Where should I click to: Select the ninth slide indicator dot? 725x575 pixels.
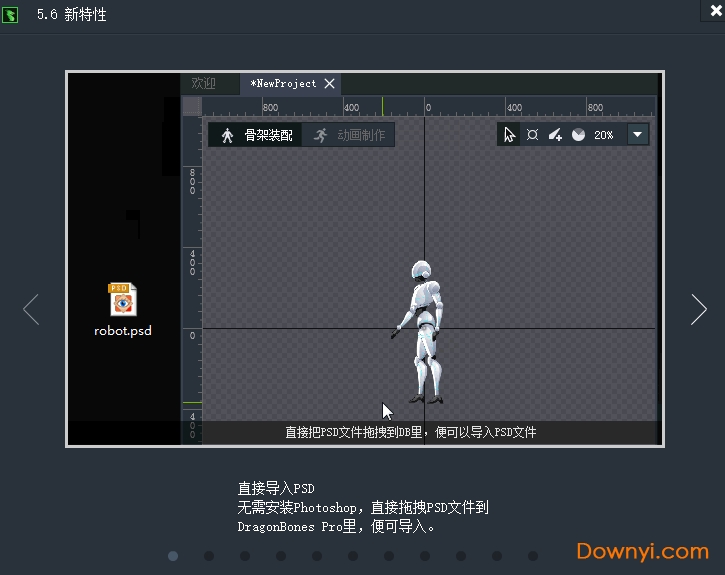(x=461, y=556)
